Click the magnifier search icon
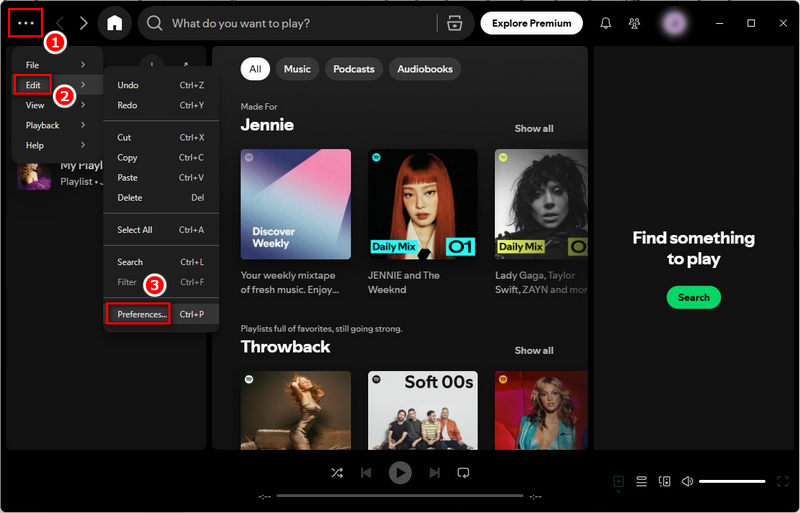800x513 pixels. point(155,23)
